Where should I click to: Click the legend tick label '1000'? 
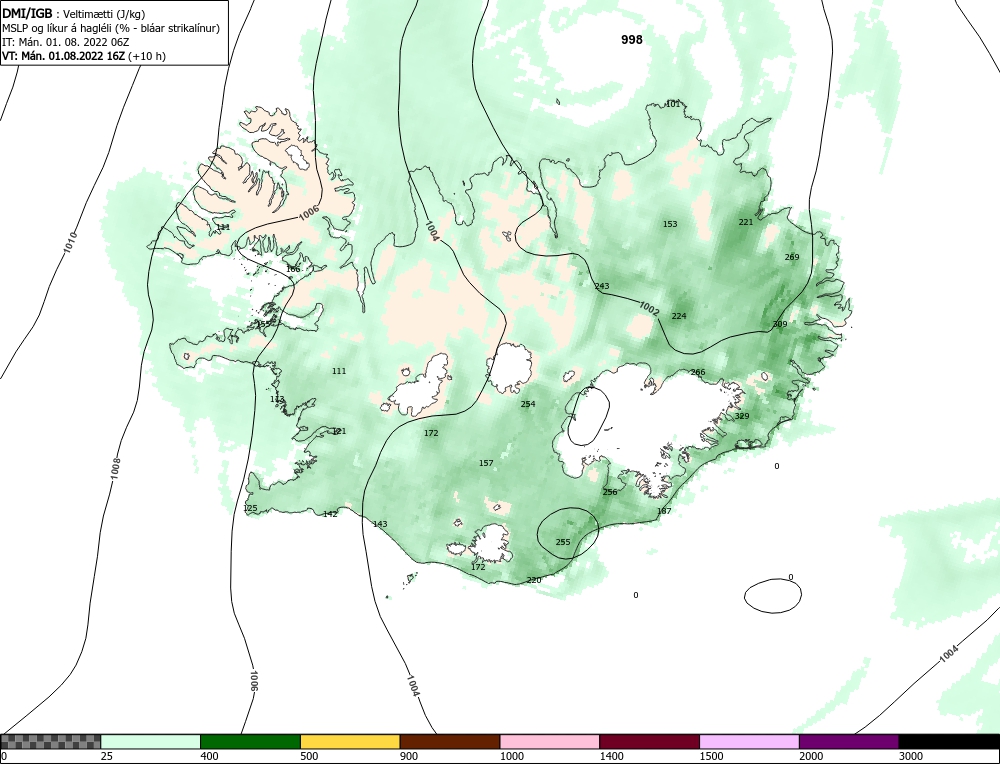click(x=512, y=756)
